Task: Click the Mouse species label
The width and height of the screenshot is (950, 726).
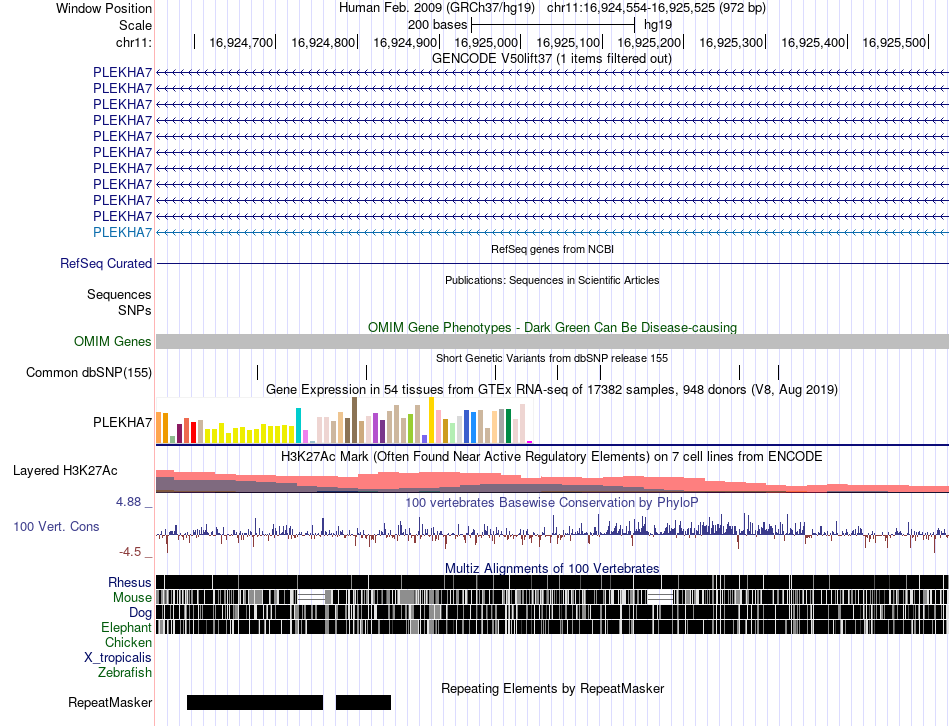Action: point(132,598)
